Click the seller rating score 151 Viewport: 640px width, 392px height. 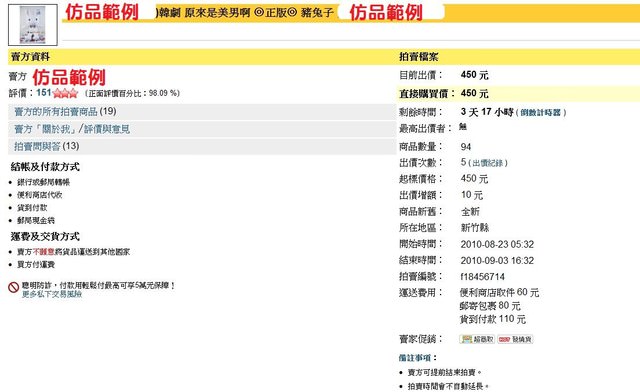(x=43, y=93)
